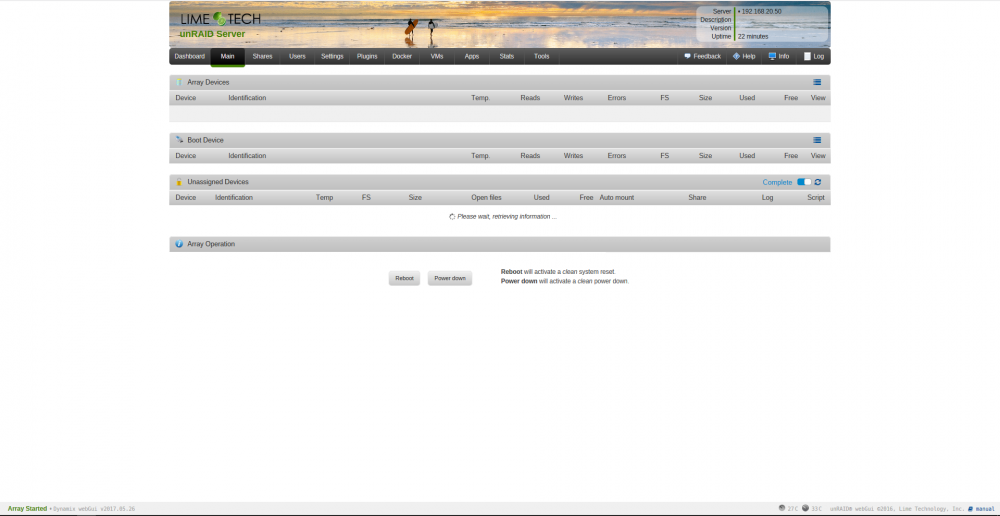Click the Reboot button
The height and width of the screenshot is (516, 1000).
[404, 278]
